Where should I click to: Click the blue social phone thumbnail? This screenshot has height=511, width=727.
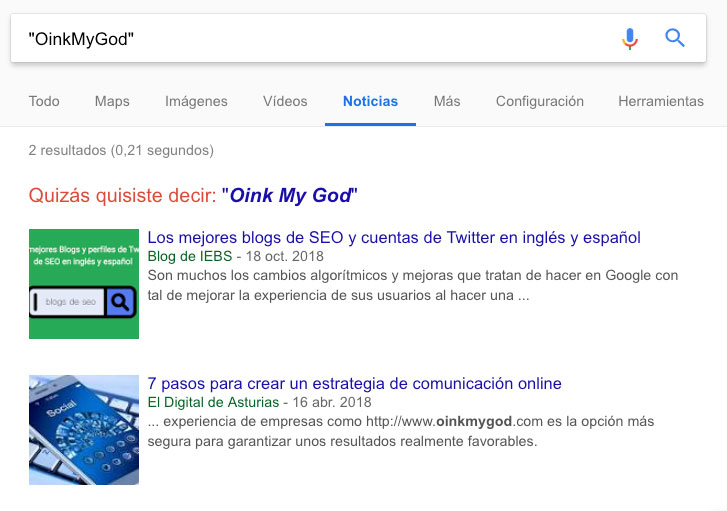[x=84, y=430]
